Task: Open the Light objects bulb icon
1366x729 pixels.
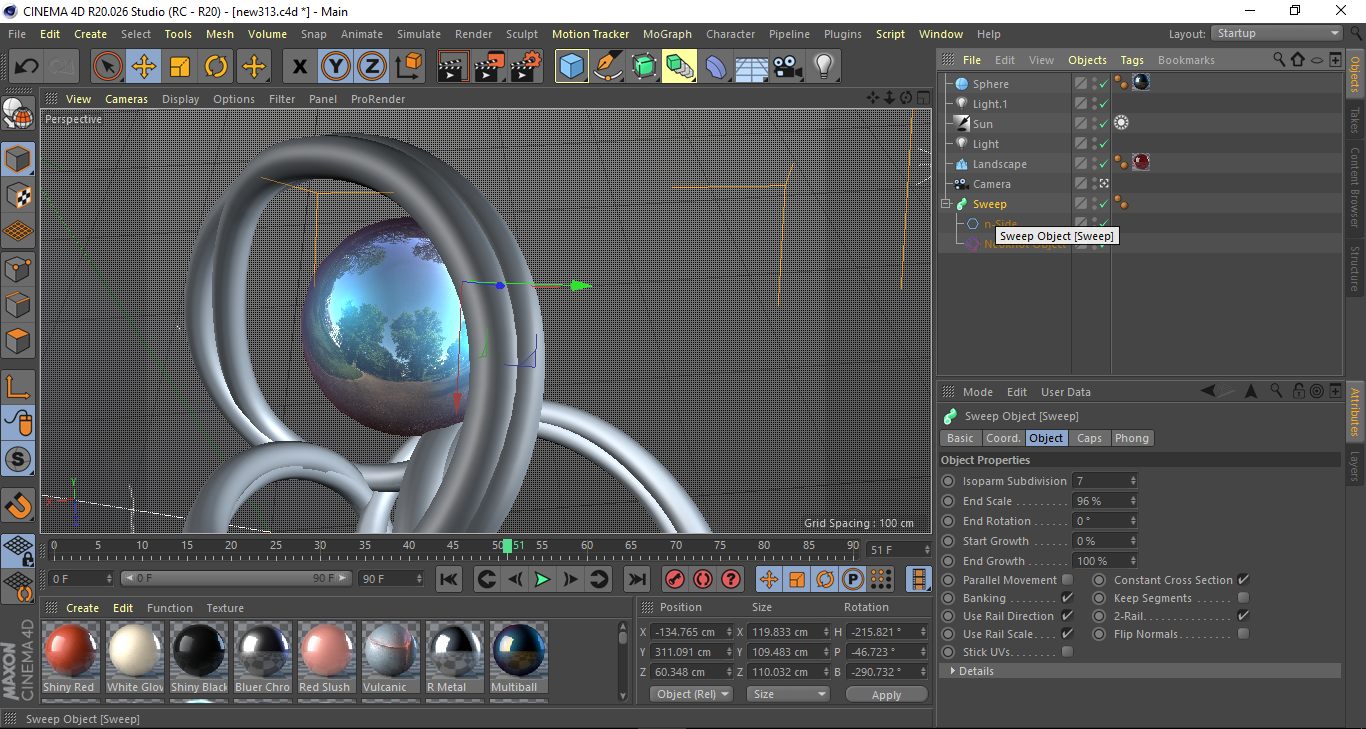Action: point(823,67)
